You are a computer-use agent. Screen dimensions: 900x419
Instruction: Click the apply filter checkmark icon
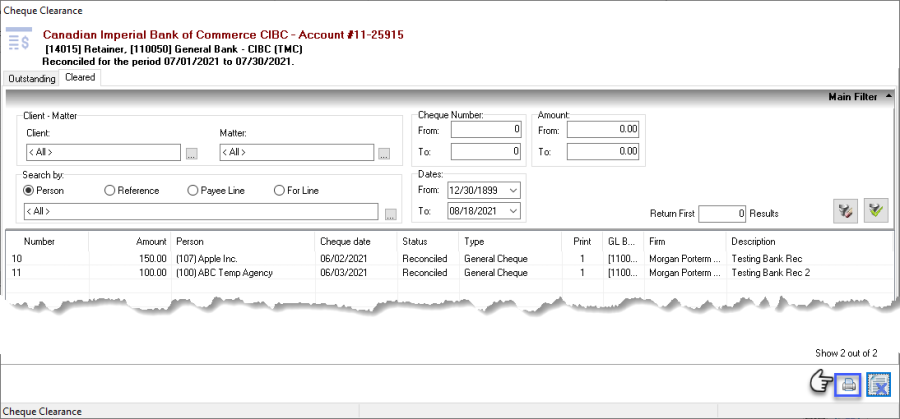coord(876,211)
